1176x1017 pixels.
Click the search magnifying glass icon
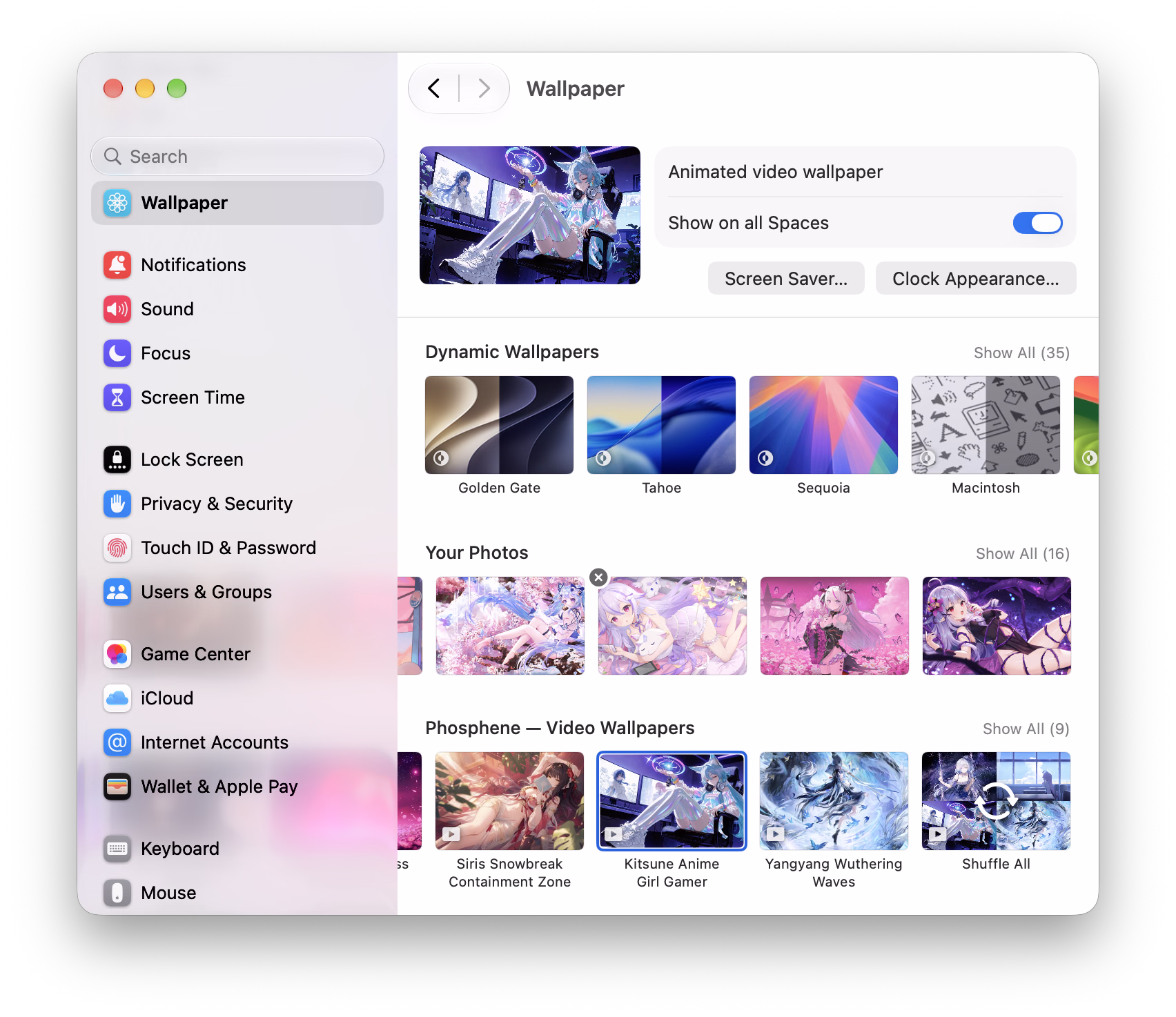click(x=112, y=157)
